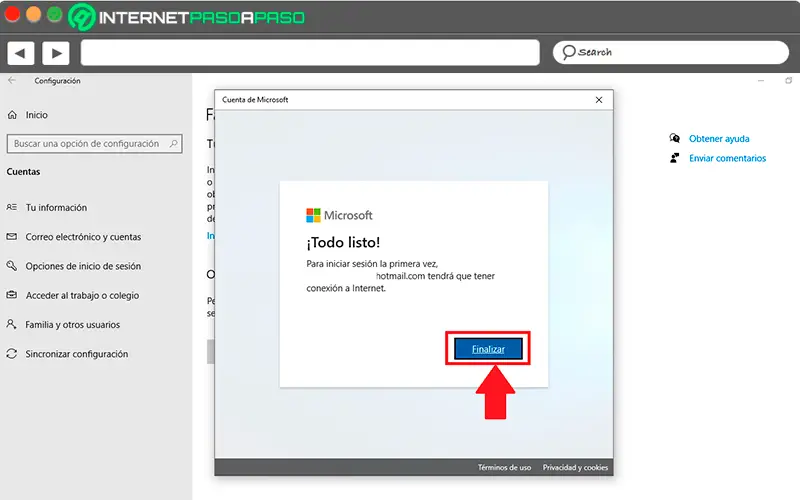Restore the Configuración window
This screenshot has height=500, width=800.
[788, 81]
